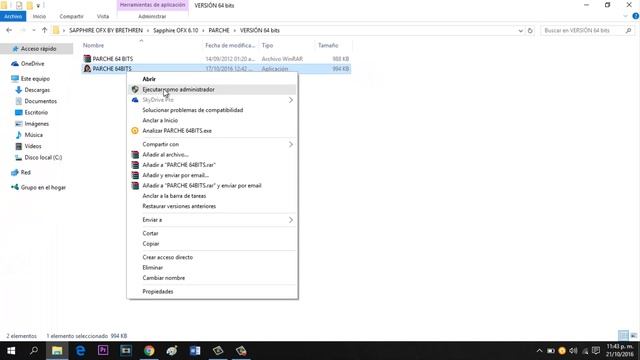Sort by Fecha de modificación column header
Image resolution: width=640 pixels, height=360 pixels.
[x=230, y=45]
